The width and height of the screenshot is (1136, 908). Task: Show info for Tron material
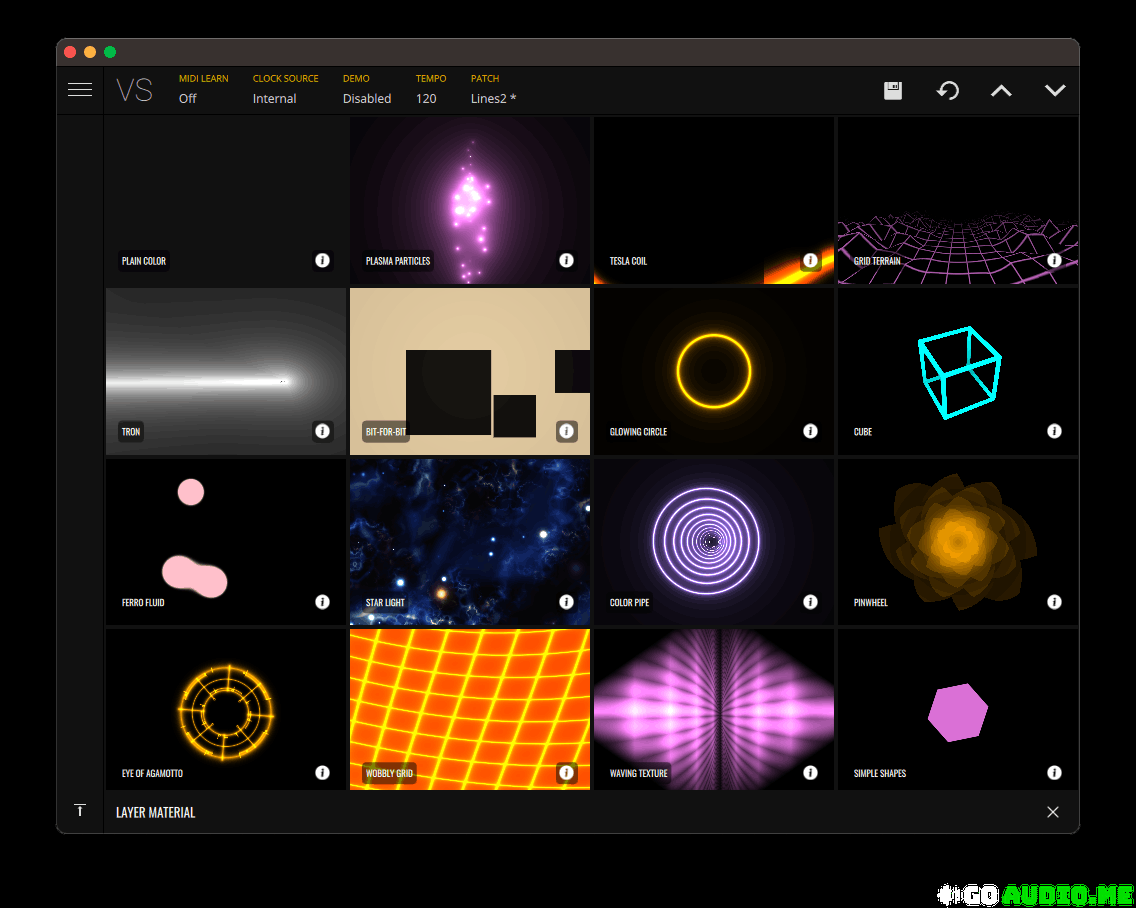322,431
